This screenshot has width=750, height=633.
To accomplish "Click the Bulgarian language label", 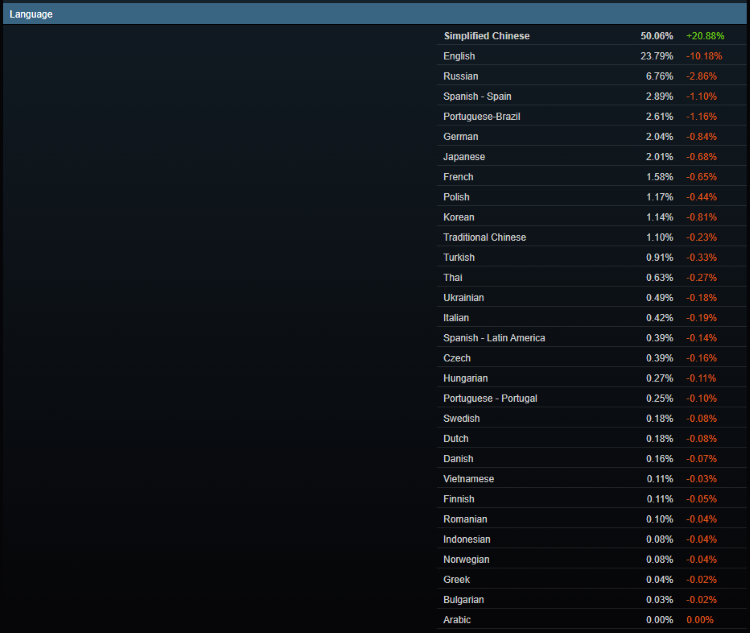I will point(463,599).
